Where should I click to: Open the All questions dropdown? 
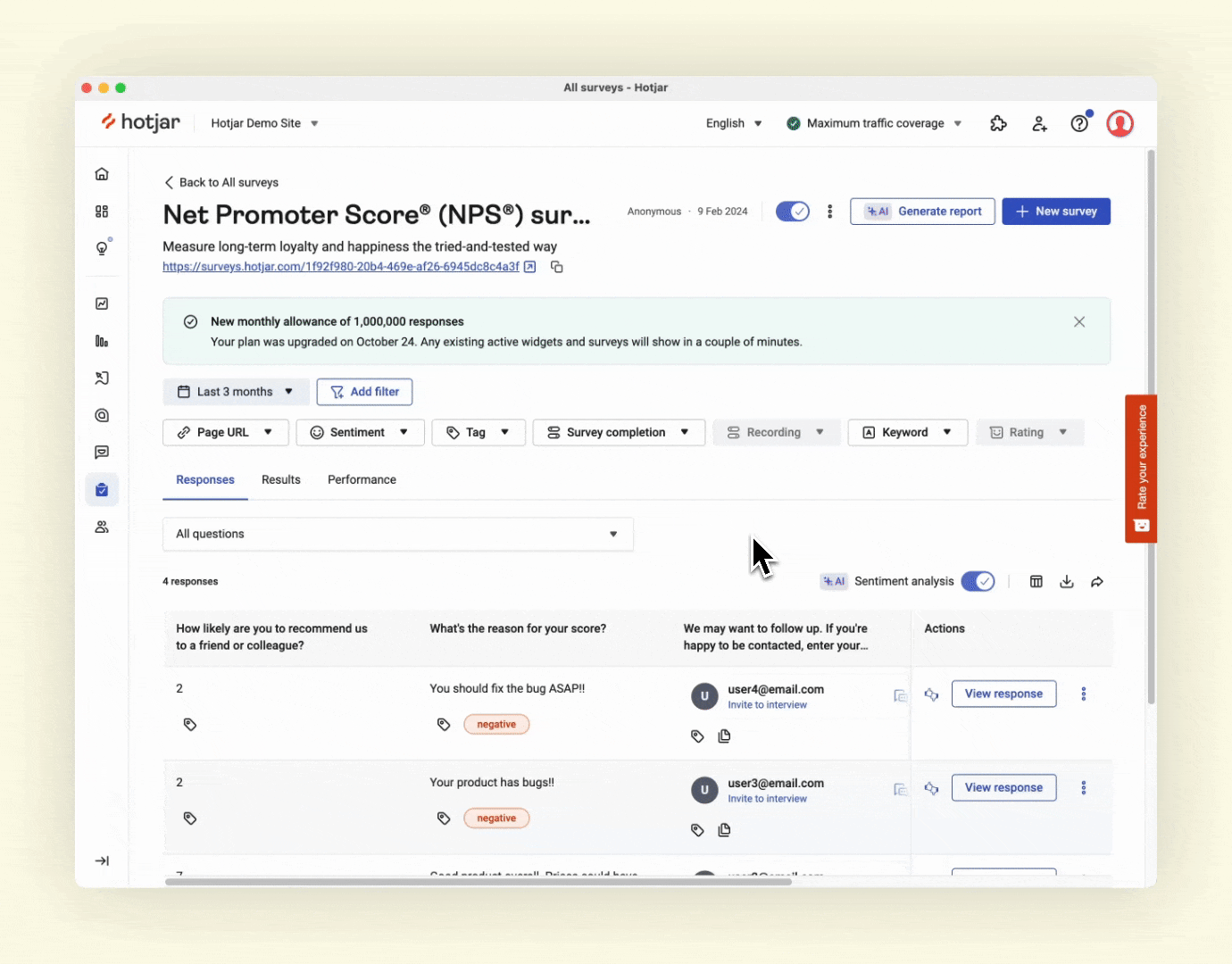(x=398, y=534)
